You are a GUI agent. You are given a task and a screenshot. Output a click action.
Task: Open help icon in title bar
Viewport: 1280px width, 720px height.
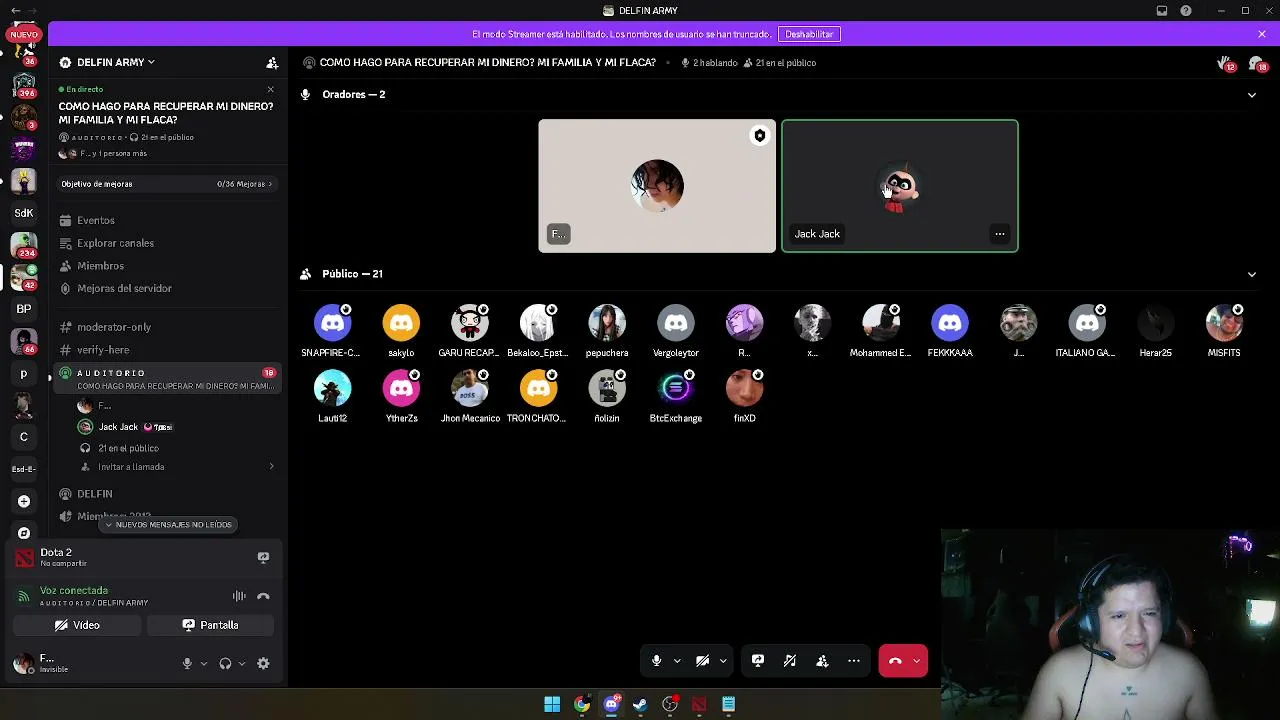pyautogui.click(x=1186, y=11)
